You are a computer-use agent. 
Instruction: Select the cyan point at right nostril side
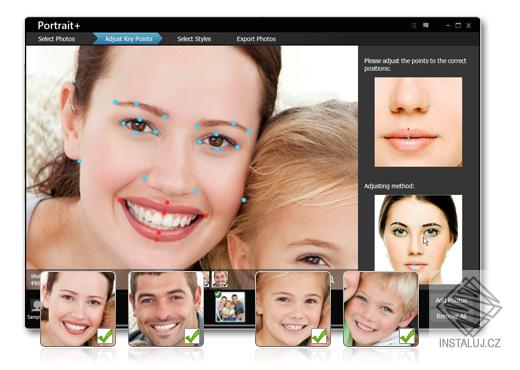[x=196, y=191]
